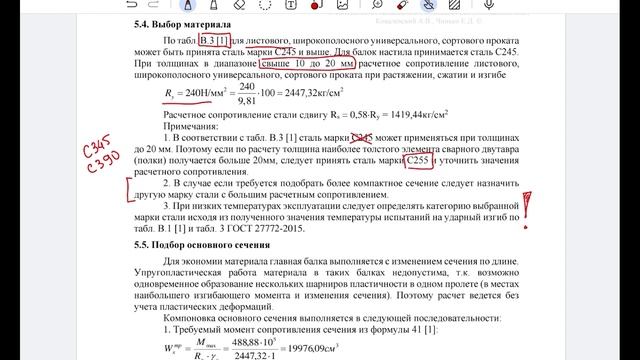Click the reference 'ГОСТ 27772-2015'
Image resolution: width=640 pixels, height=360 pixels.
266,229
